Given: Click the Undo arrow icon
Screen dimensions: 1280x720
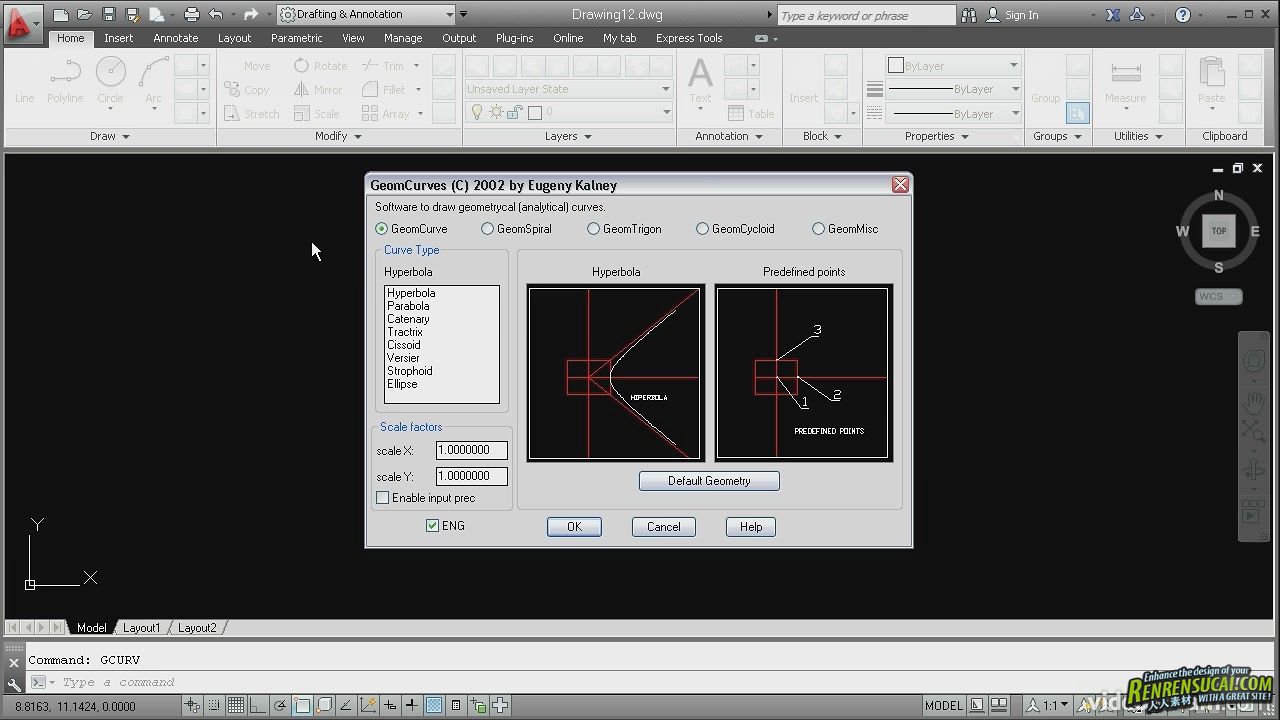Looking at the screenshot, I should pyautogui.click(x=216, y=15).
